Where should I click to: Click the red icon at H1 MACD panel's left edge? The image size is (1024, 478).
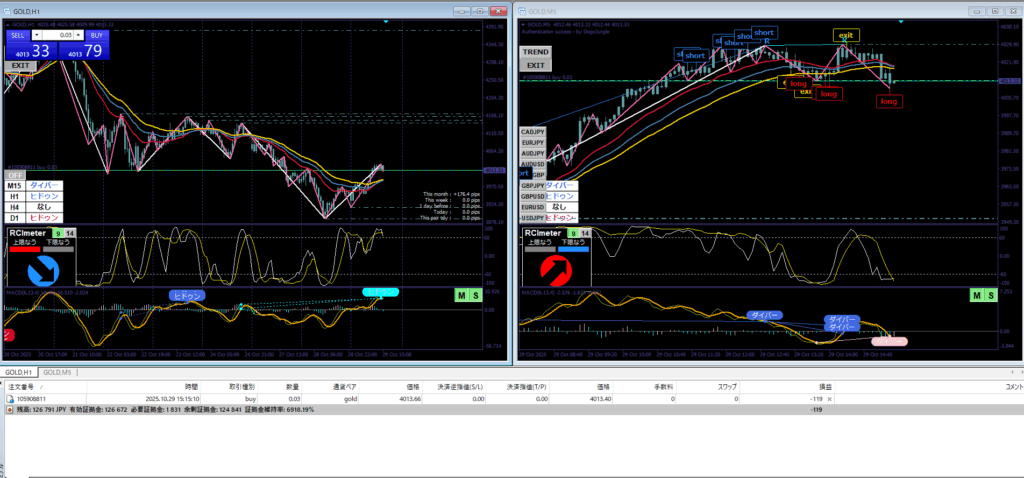(x=8, y=337)
